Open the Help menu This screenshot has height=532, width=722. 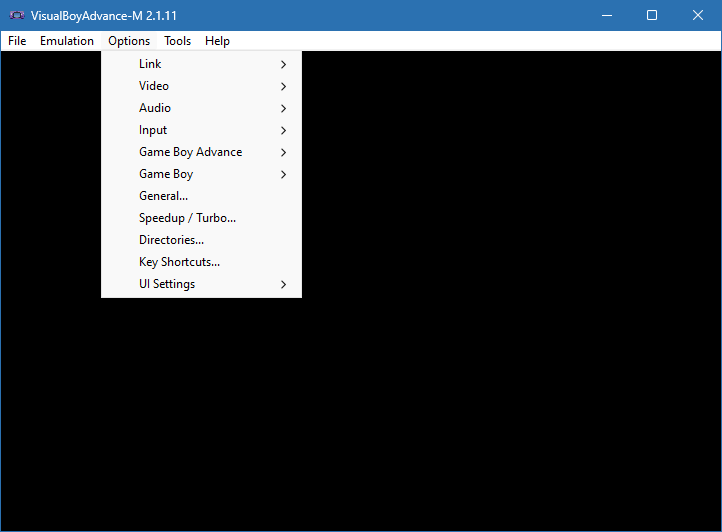point(217,41)
